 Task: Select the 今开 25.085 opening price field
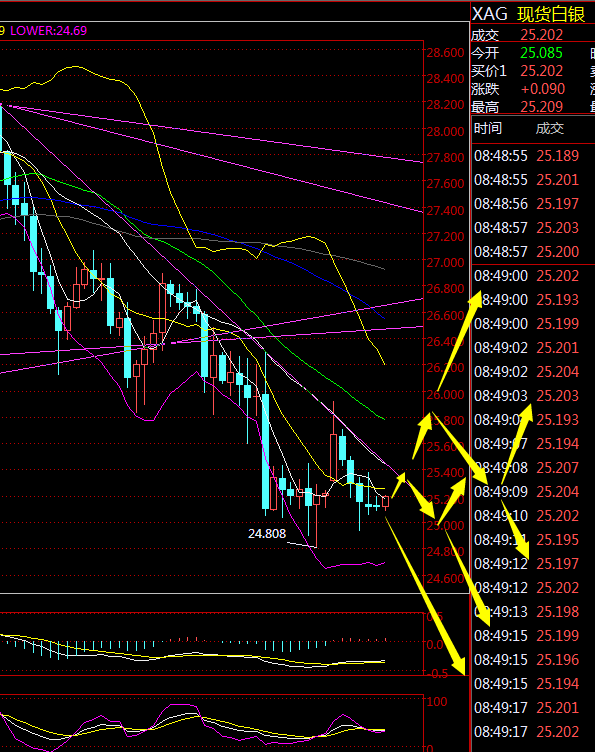[x=517, y=53]
